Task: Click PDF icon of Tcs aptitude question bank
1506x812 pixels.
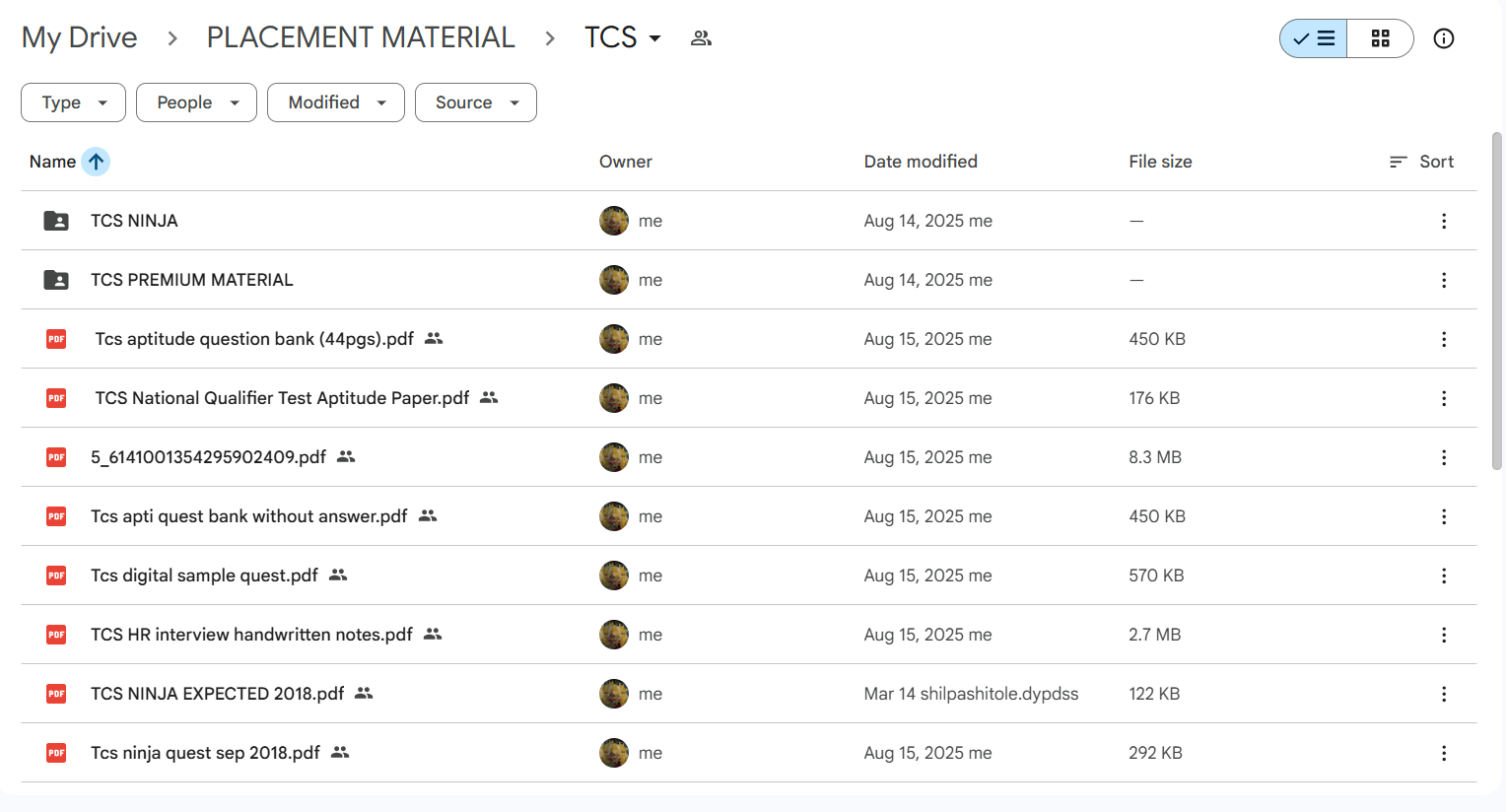Action: 56,339
